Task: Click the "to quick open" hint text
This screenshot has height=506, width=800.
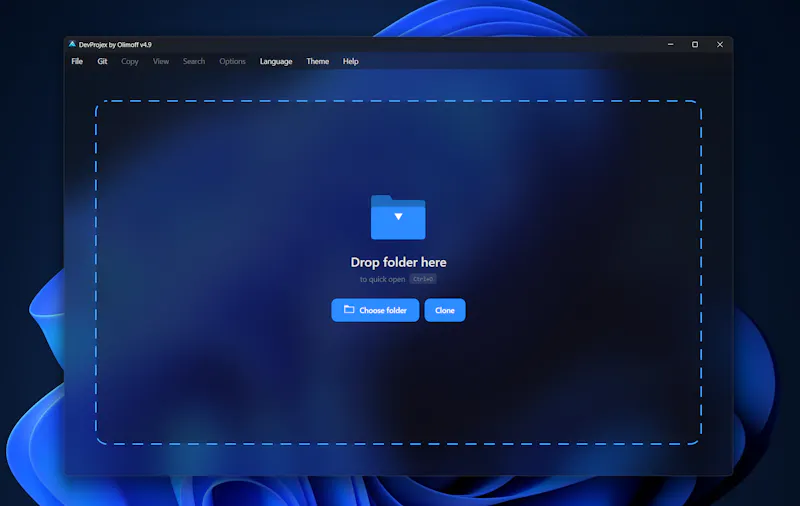Action: 382,279
